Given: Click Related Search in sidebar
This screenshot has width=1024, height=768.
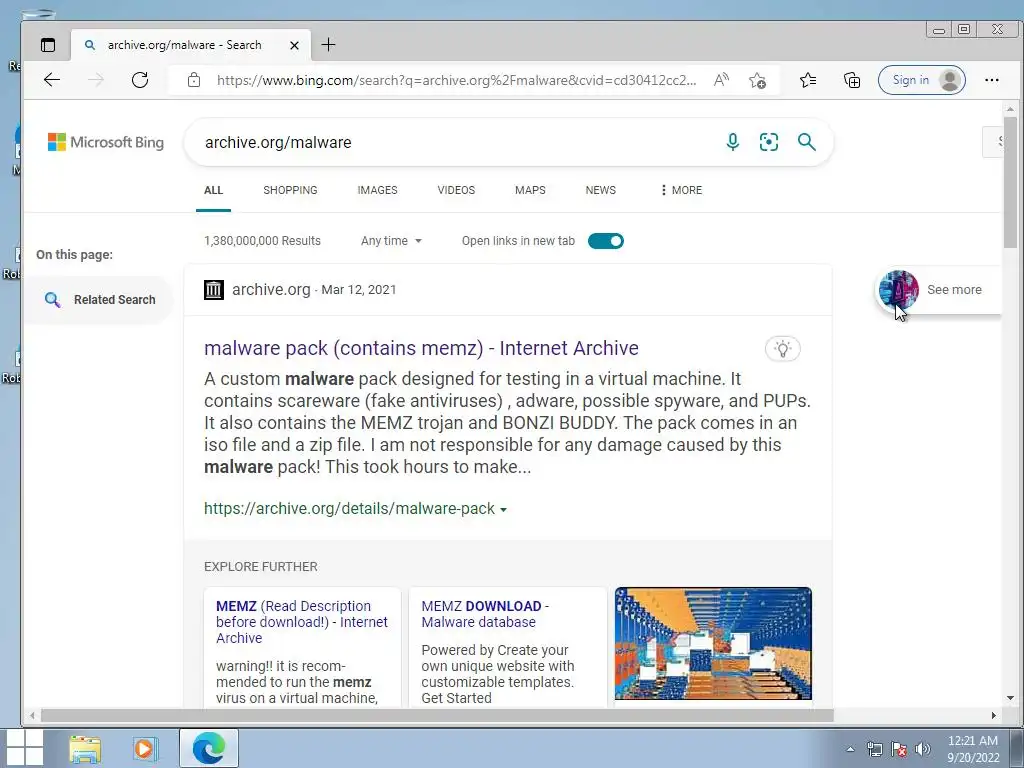Looking at the screenshot, I should point(99,300).
